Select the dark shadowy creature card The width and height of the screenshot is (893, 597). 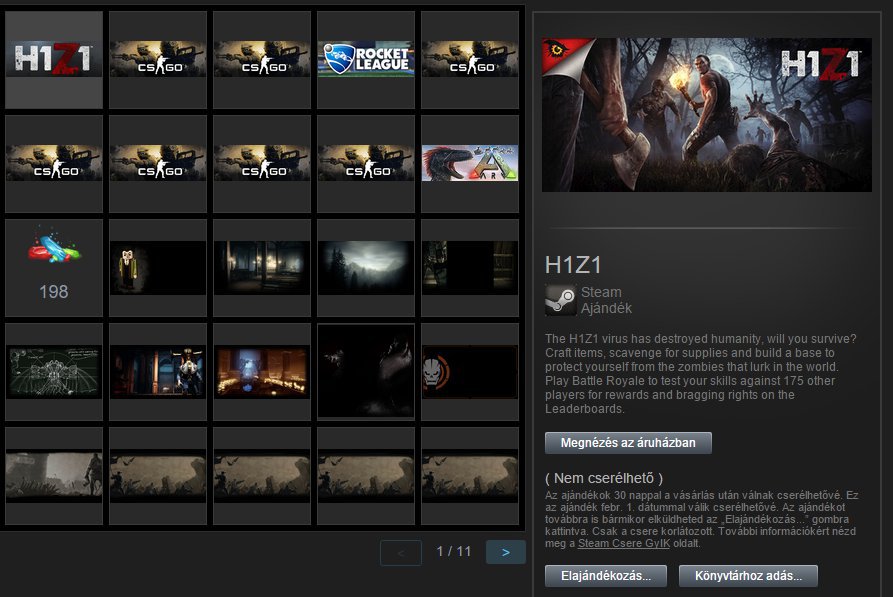point(366,372)
